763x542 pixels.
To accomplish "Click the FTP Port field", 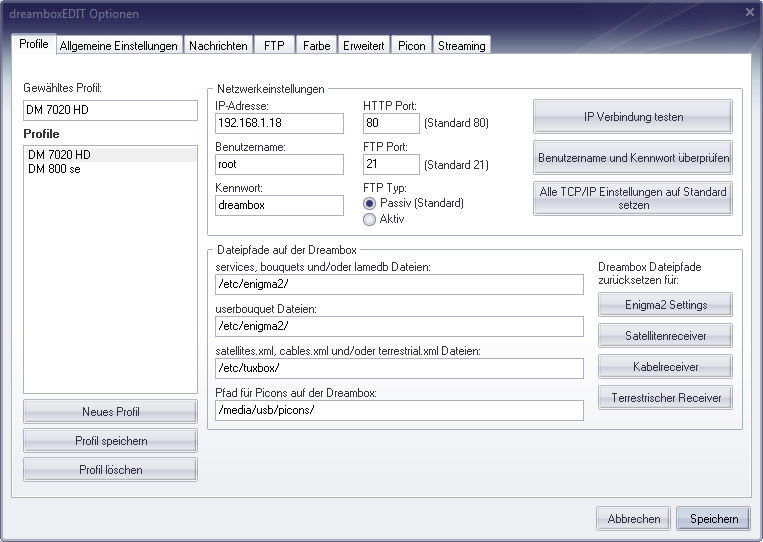I will (391, 164).
